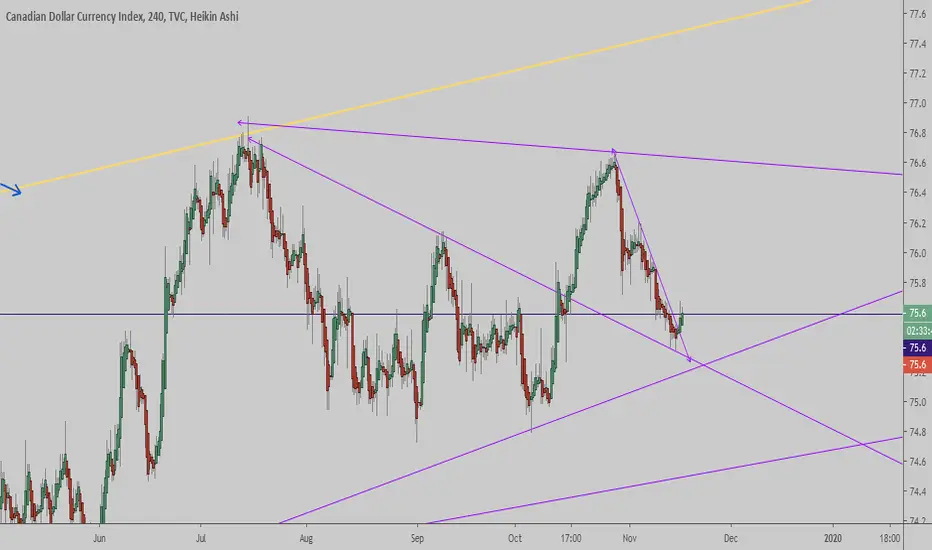The image size is (932, 550).
Task: Click the Dec label on the time axis
Action: [x=731, y=538]
